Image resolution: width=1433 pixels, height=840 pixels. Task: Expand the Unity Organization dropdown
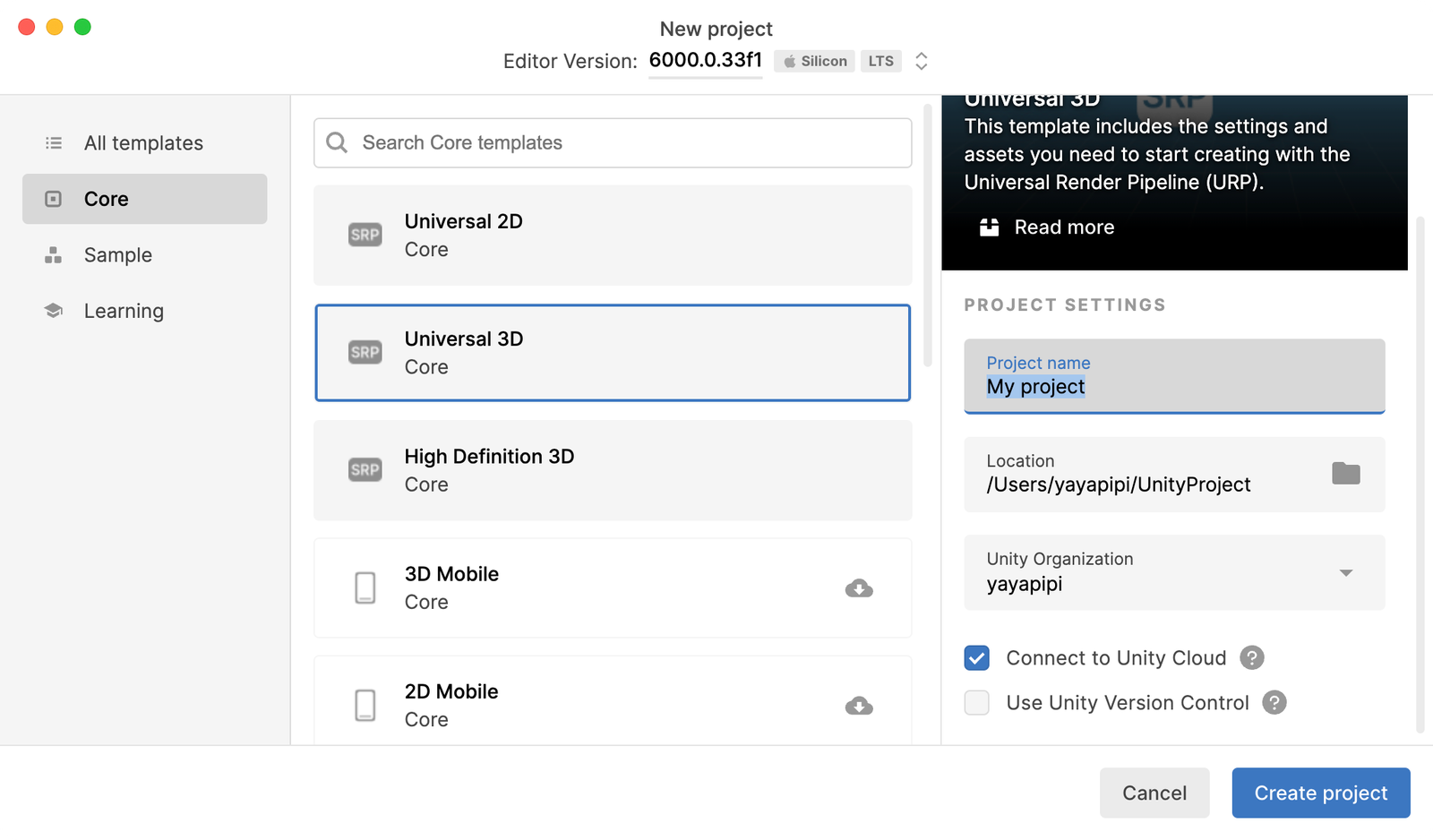click(x=1345, y=573)
